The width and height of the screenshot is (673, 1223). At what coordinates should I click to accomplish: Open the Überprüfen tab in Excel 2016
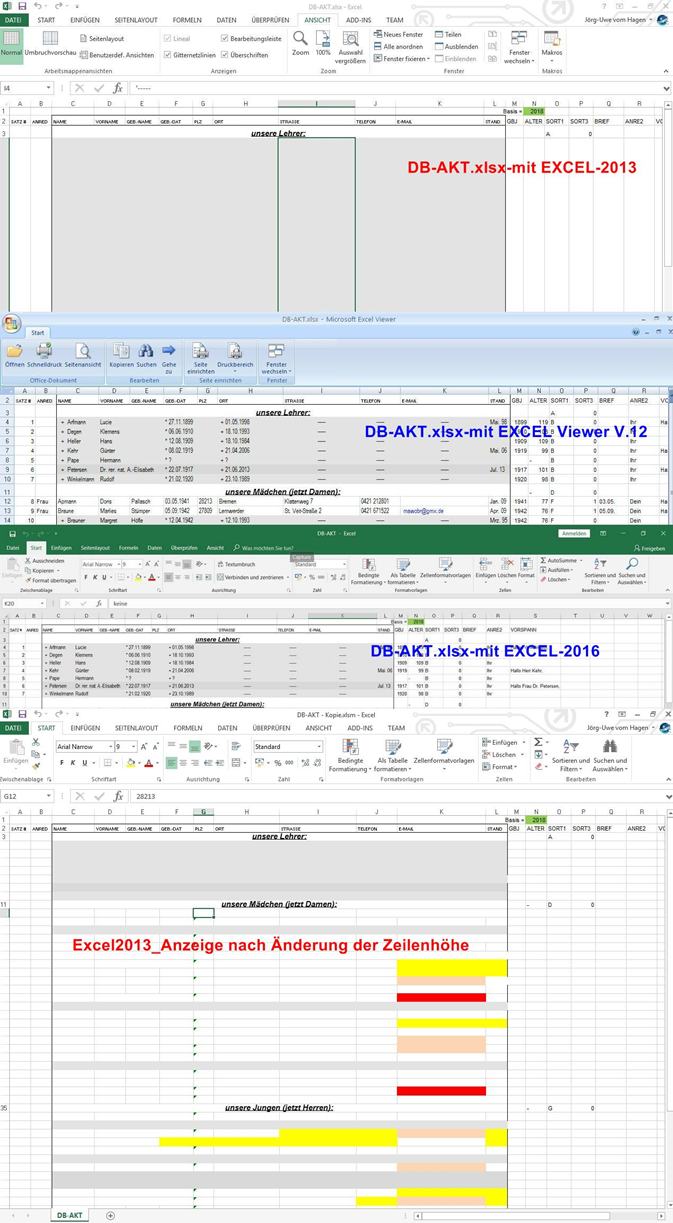[184, 548]
